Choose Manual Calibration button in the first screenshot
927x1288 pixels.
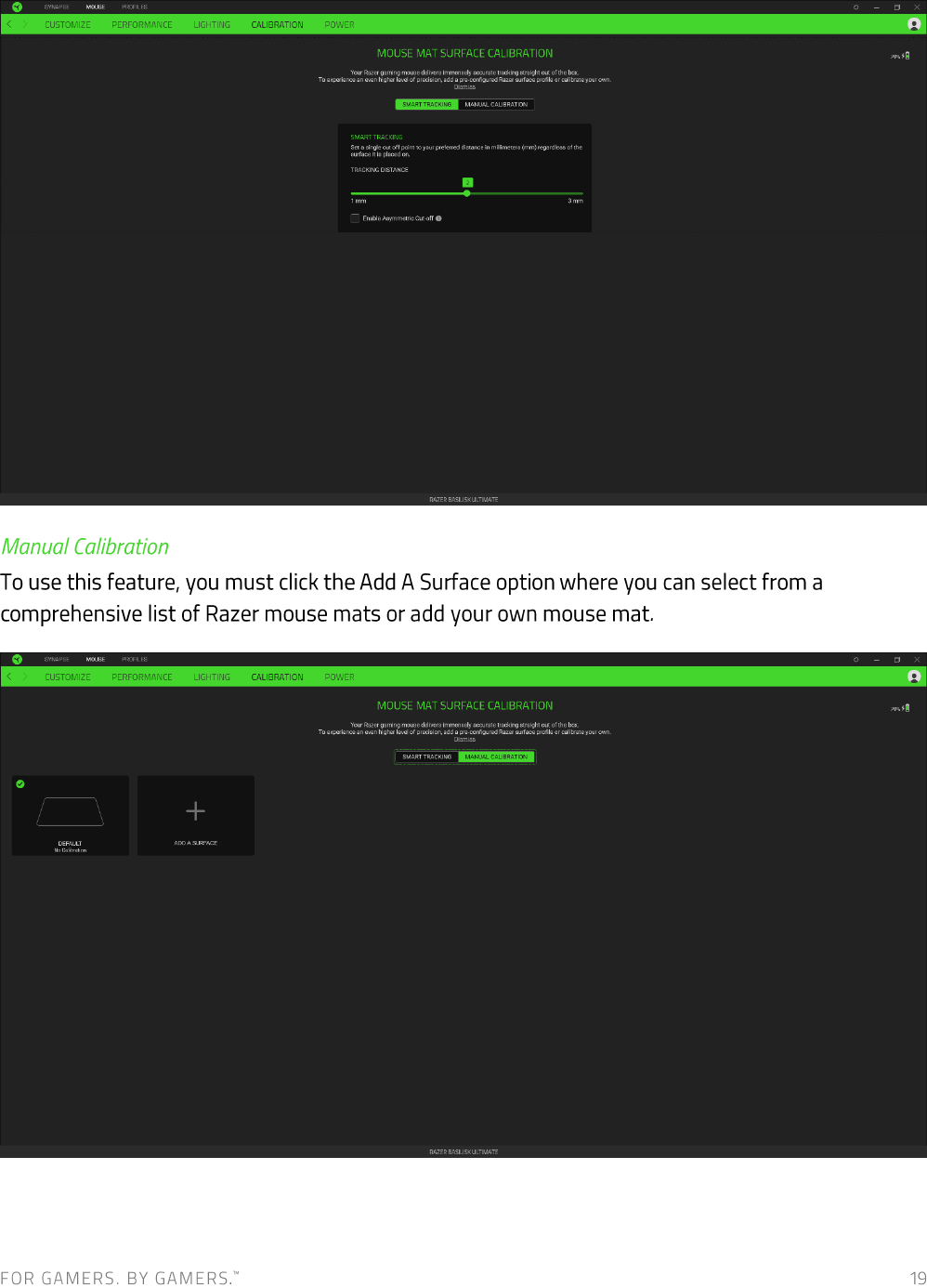click(x=496, y=105)
